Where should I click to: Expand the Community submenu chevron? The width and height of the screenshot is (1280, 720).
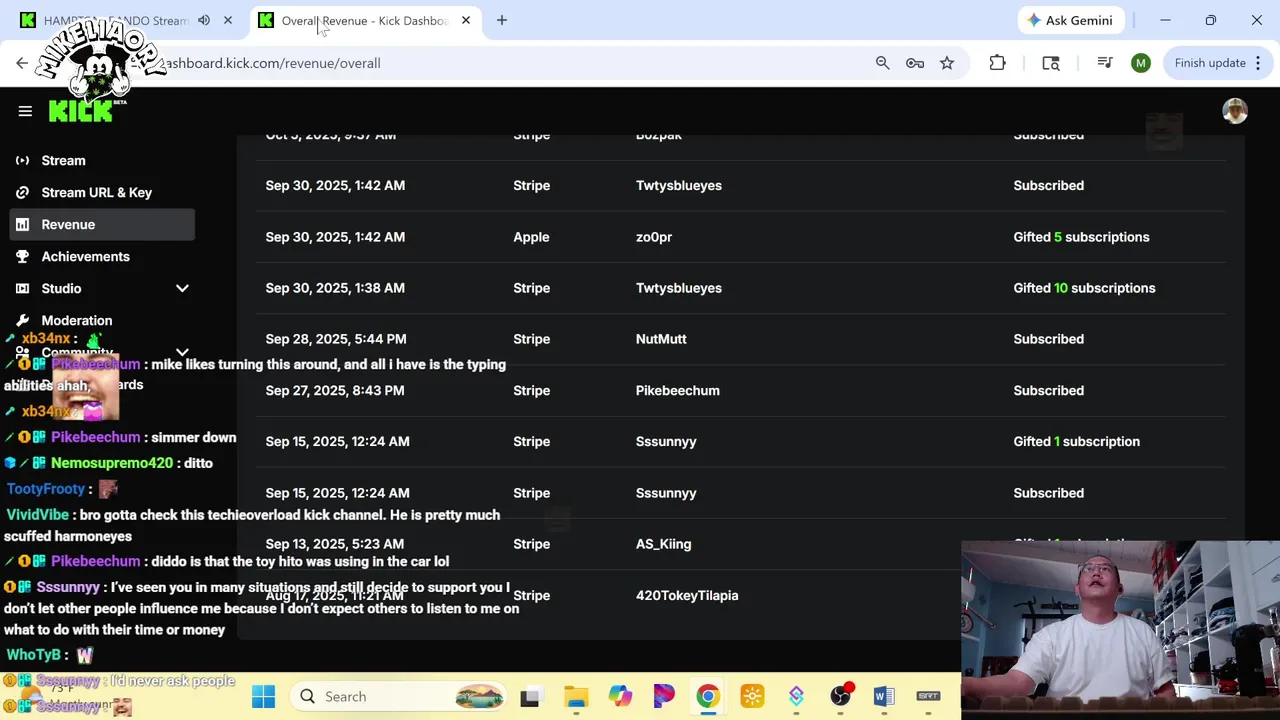[182, 352]
